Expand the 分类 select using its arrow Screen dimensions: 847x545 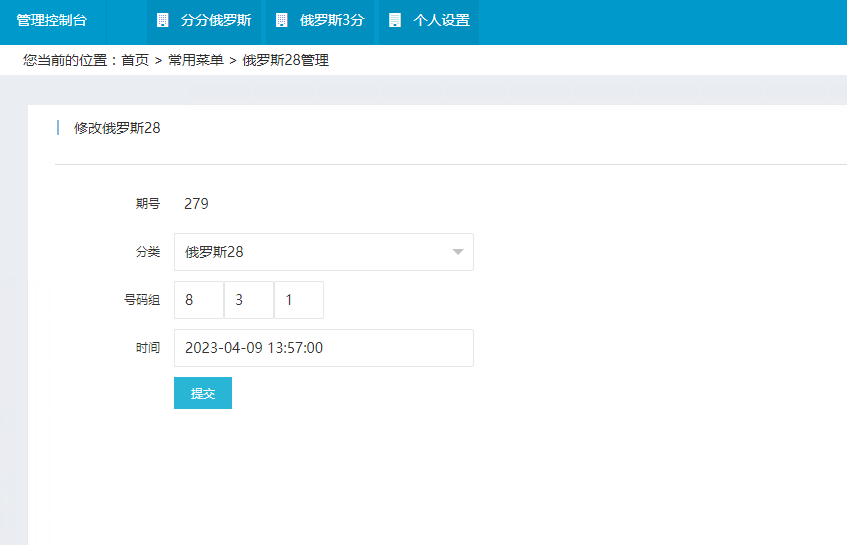tap(458, 252)
